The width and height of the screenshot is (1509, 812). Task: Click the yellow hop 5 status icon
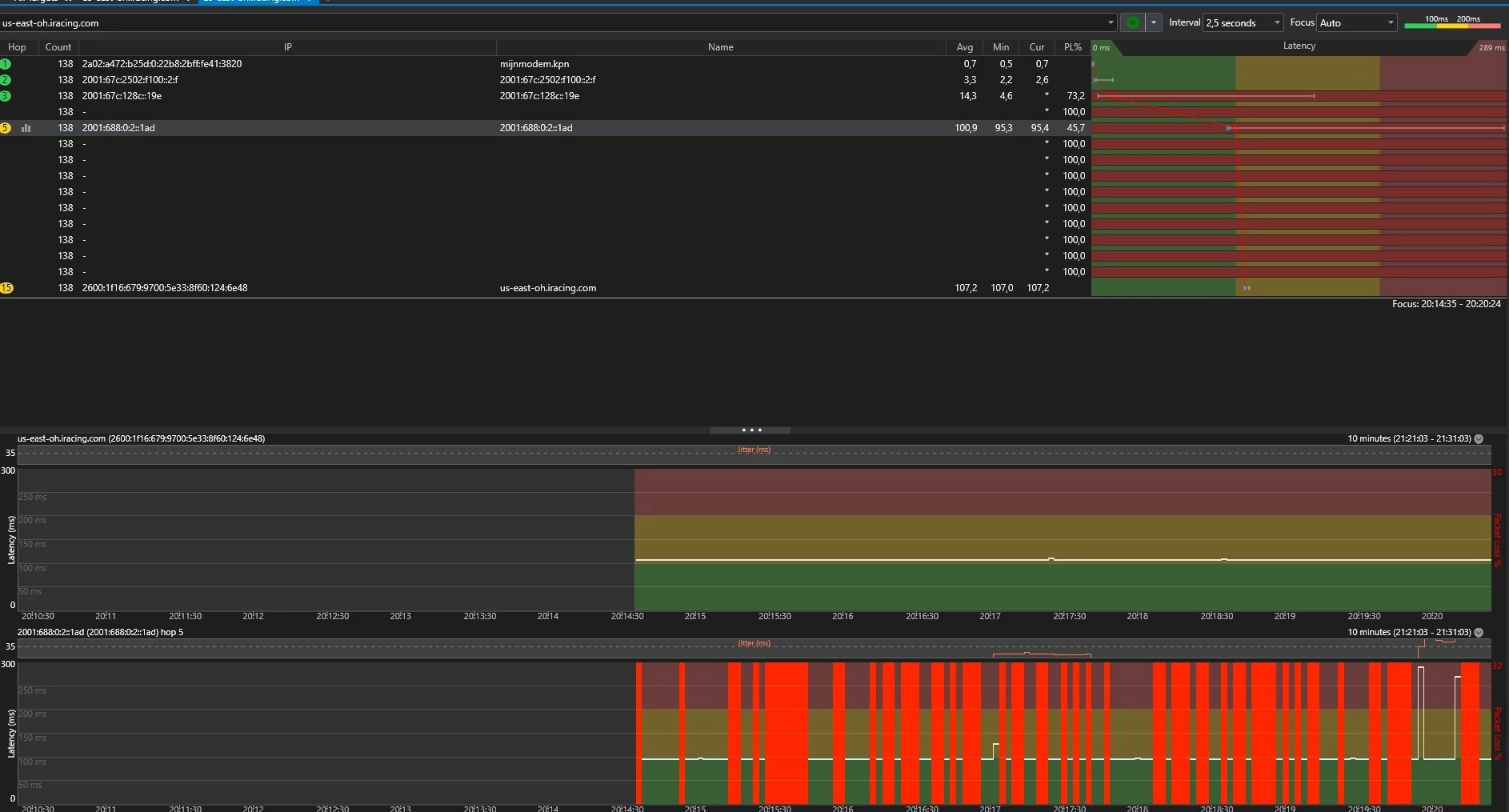(6, 128)
